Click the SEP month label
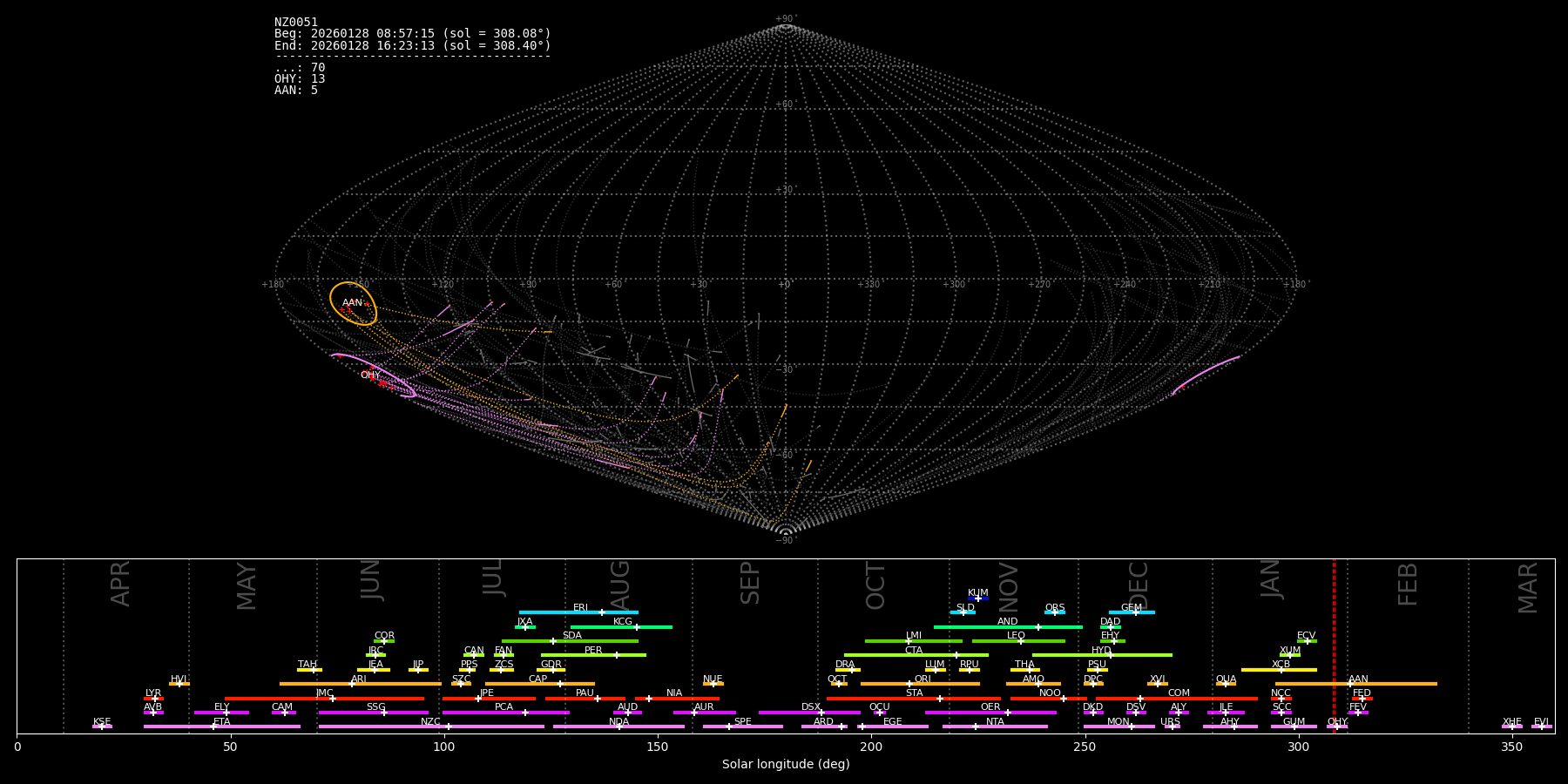The height and width of the screenshot is (784, 1568). [x=750, y=583]
